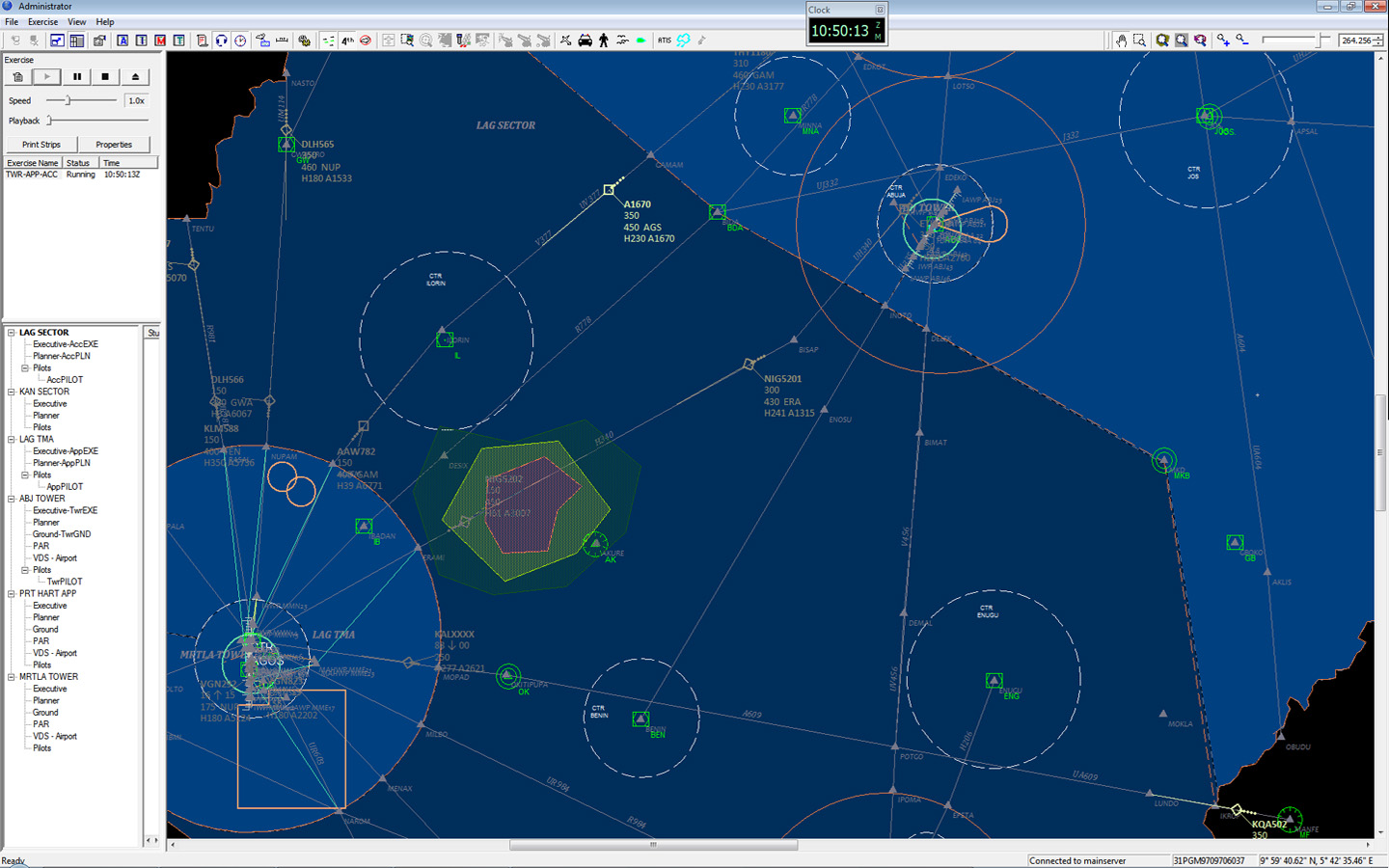Click the olive-background zoom view icon
This screenshot has height=868, width=1389.
[1162, 41]
